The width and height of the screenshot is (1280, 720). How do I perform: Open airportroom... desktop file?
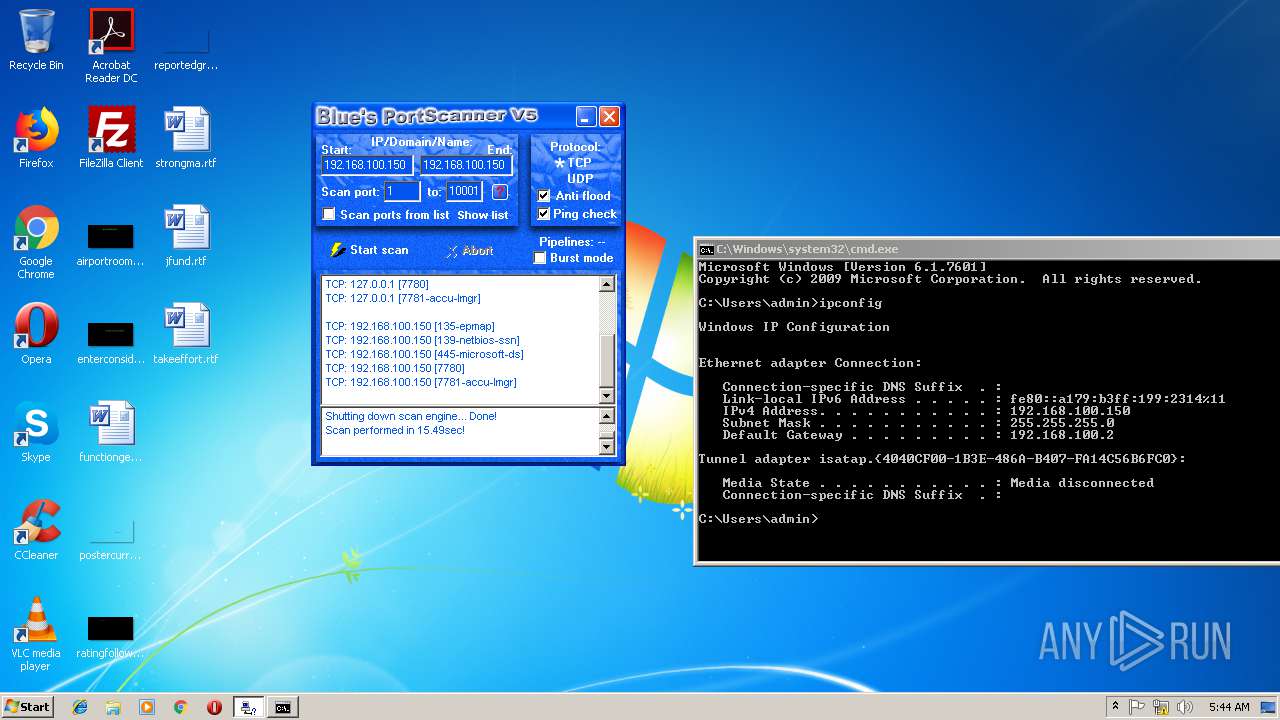(111, 241)
